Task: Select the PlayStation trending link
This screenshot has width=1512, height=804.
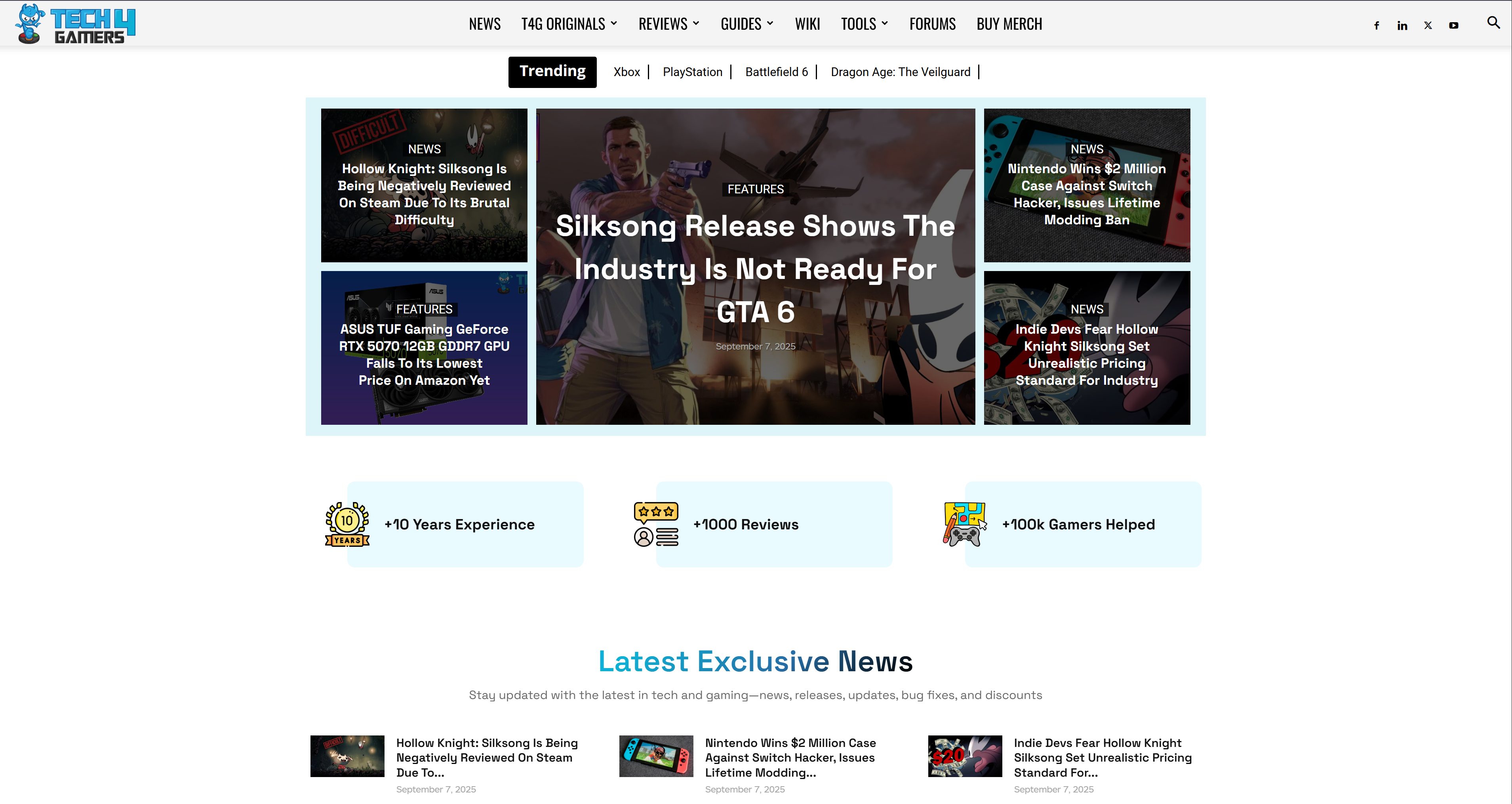Action: 692,72
